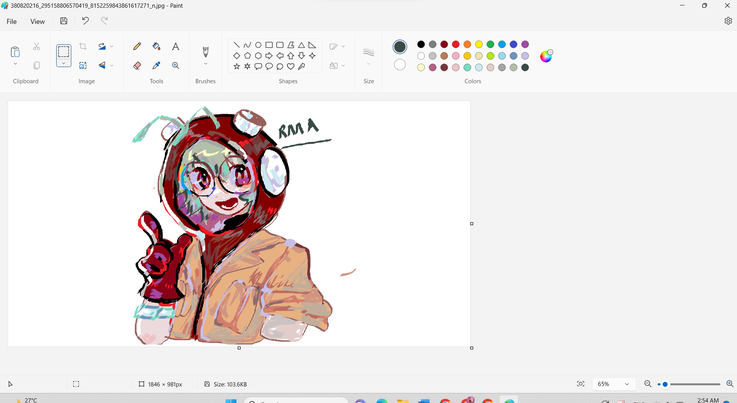Click the fit to window icon
Image resolution: width=737 pixels, height=403 pixels.
580,384
